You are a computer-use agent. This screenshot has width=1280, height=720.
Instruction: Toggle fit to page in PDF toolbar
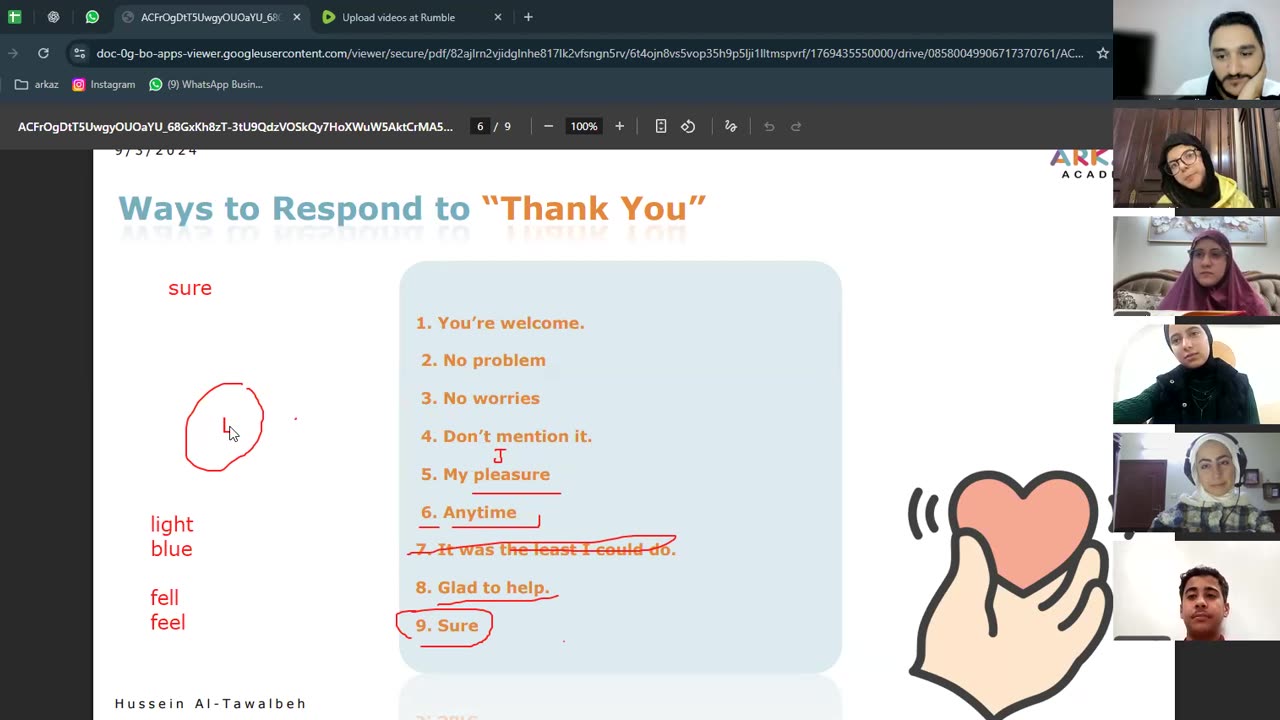point(660,126)
